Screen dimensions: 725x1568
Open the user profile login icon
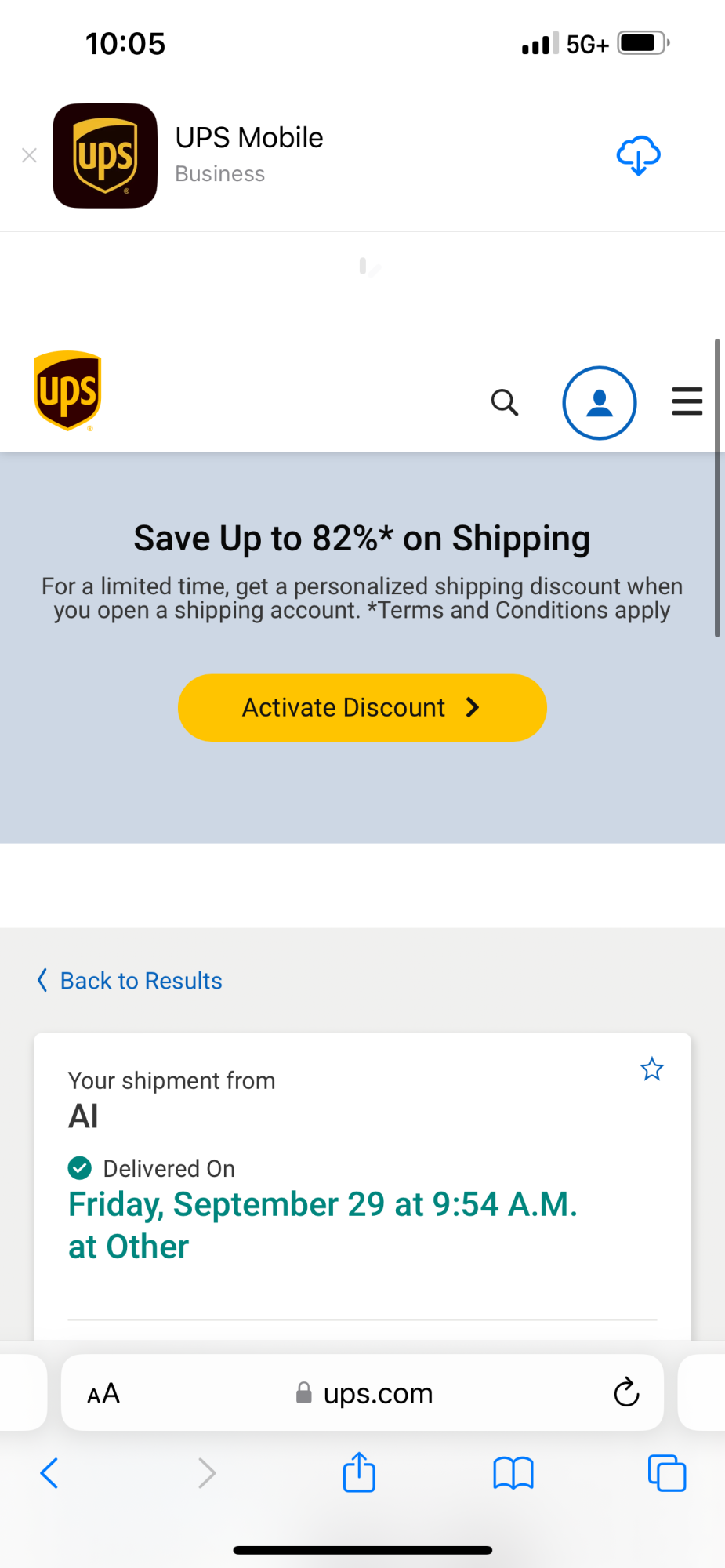tap(600, 402)
